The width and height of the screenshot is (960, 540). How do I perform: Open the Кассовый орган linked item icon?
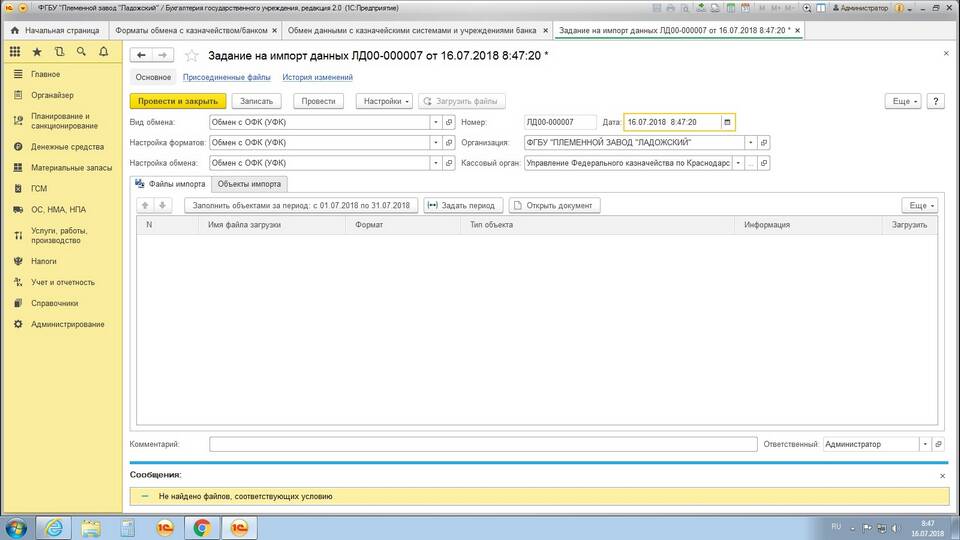point(763,163)
